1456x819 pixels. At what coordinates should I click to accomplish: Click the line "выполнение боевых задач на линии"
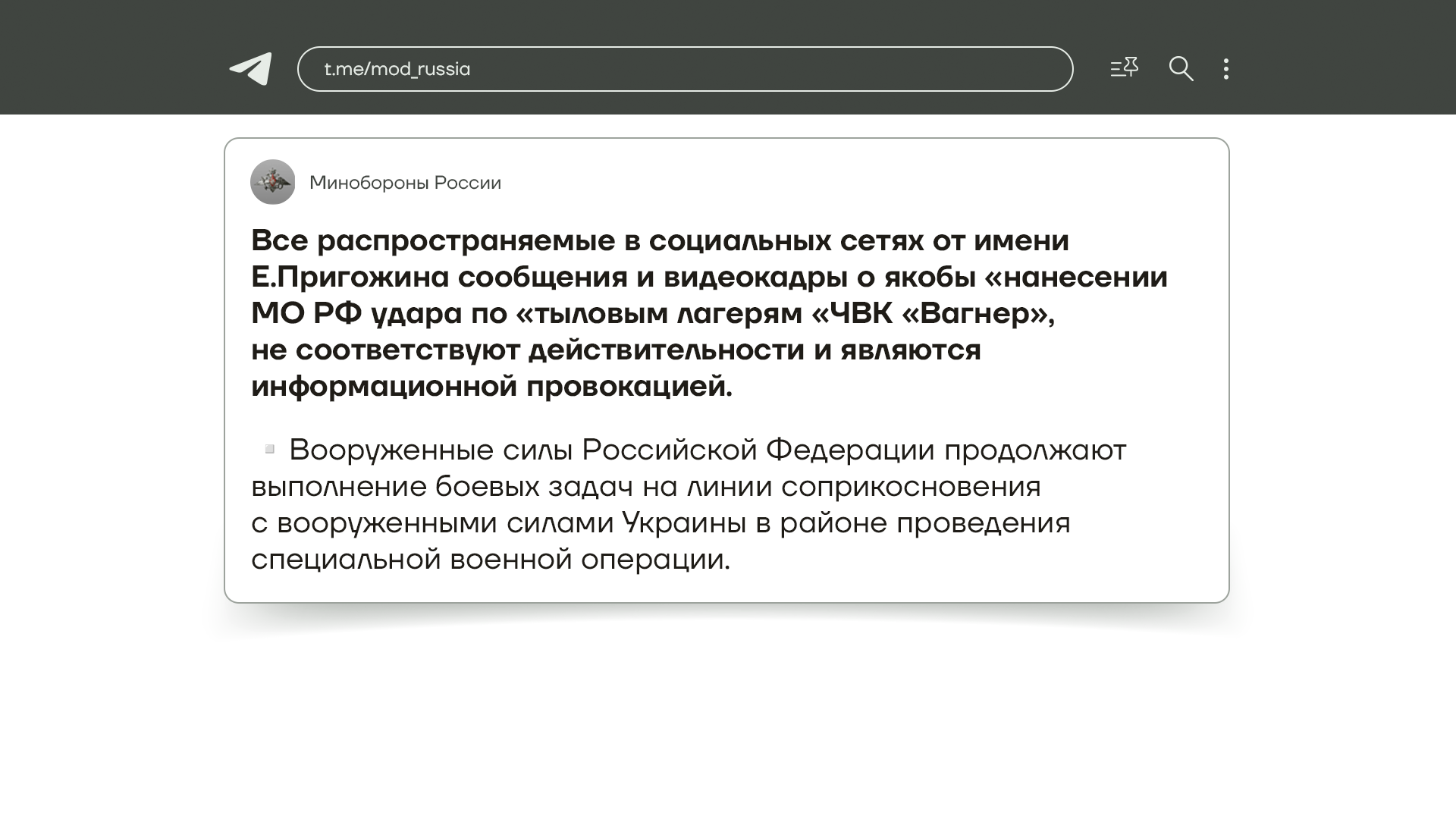[x=645, y=486]
